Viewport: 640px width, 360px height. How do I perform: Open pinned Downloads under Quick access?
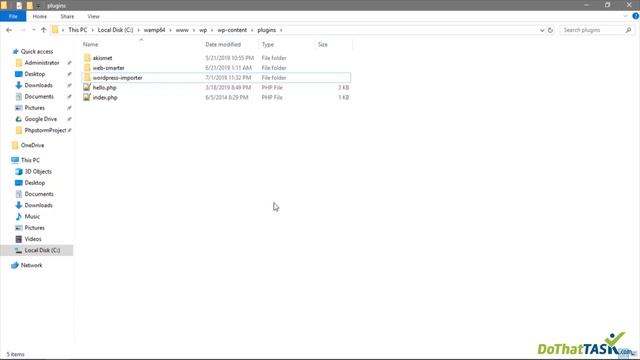point(38,85)
